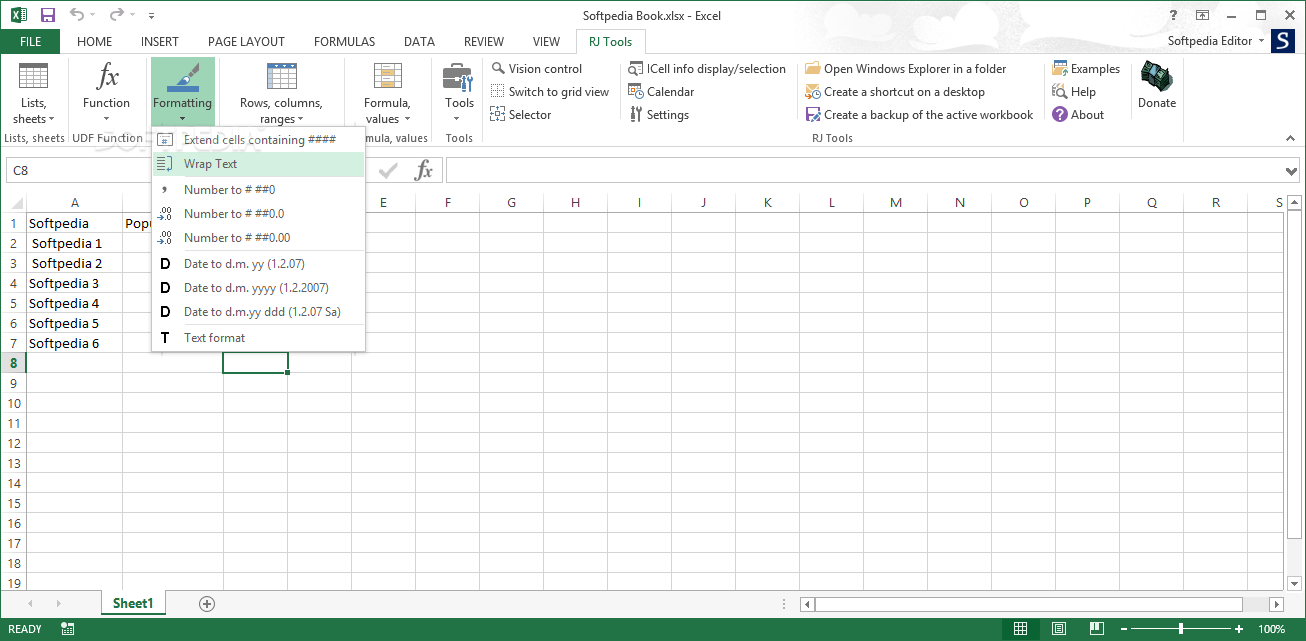Choose Extend cells containing ####

258,140
